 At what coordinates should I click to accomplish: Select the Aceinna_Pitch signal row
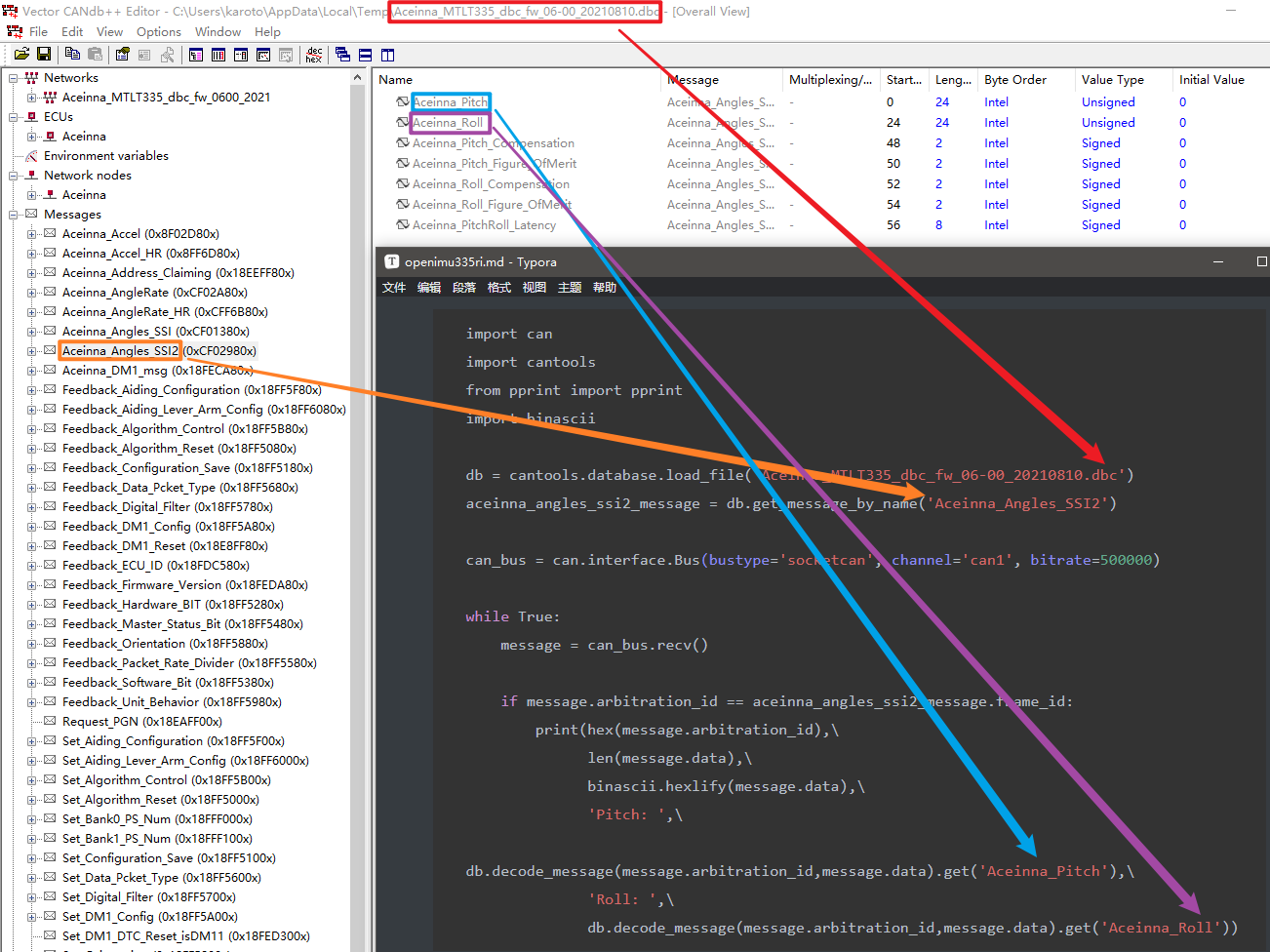pos(450,101)
